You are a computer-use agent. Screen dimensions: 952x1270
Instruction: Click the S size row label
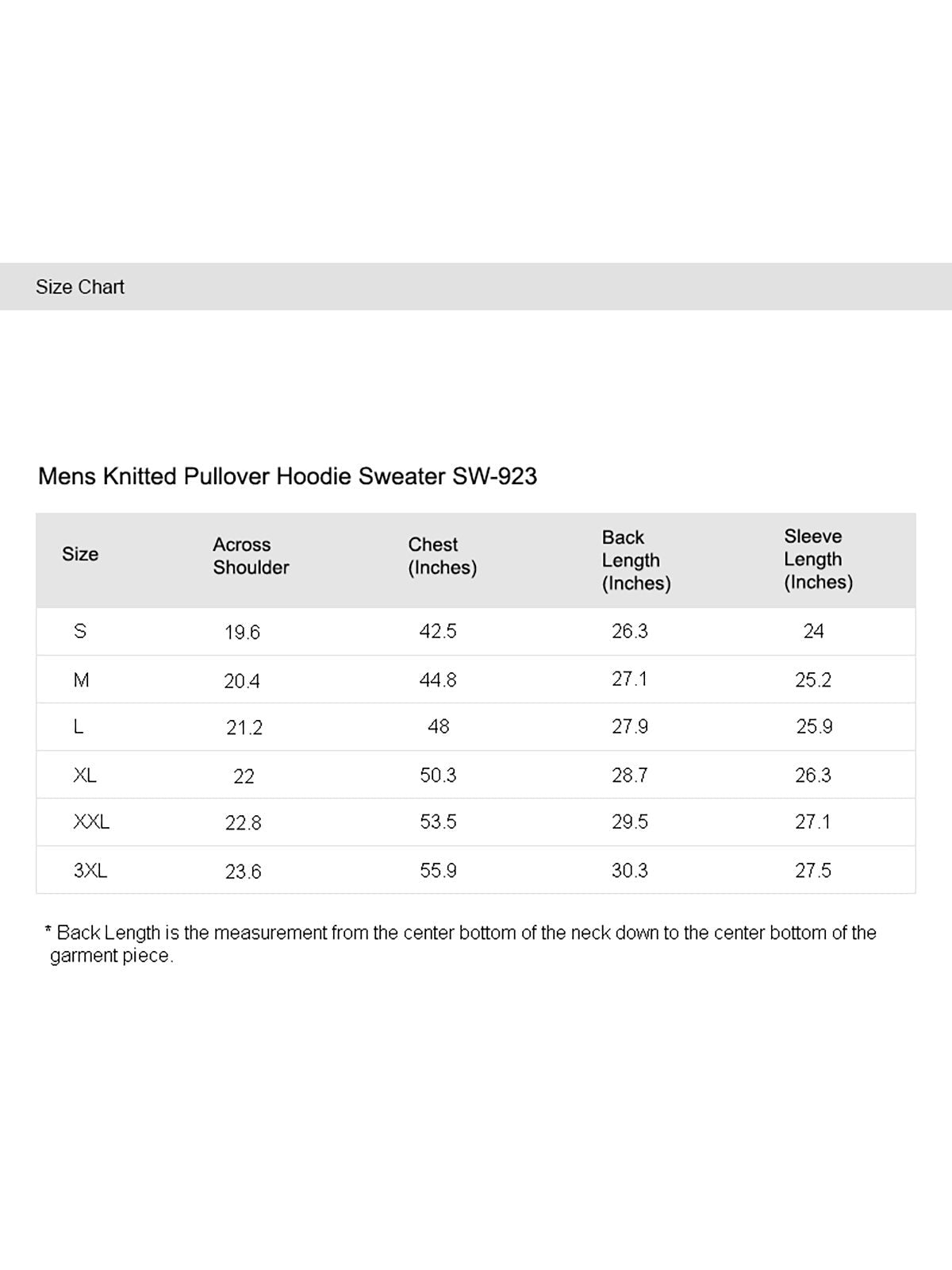click(x=80, y=631)
